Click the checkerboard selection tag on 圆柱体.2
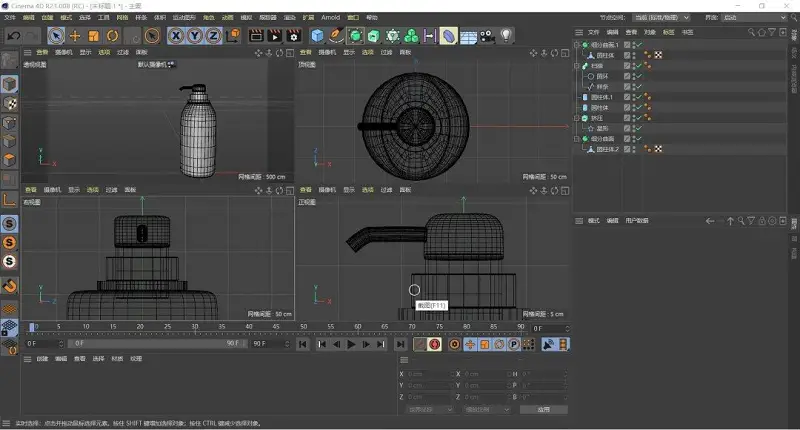Image resolution: width=800 pixels, height=430 pixels. tap(658, 149)
